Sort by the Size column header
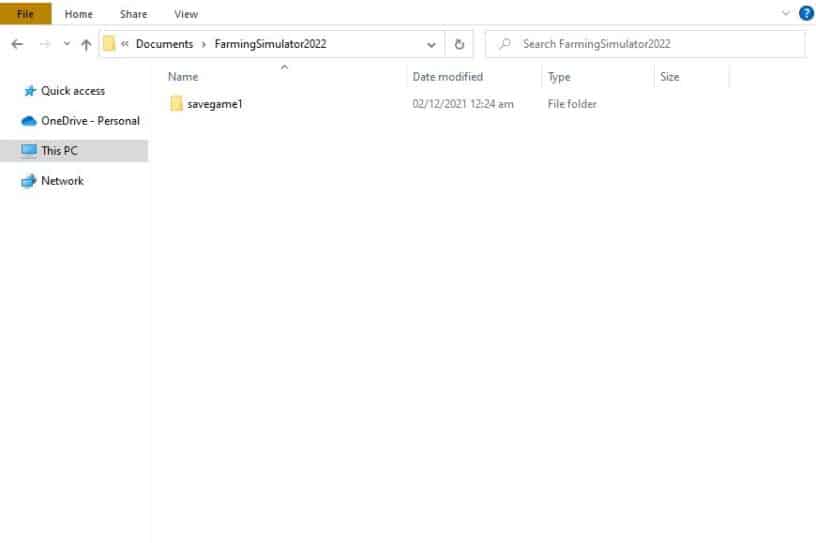Screen dimensions: 816x543 pos(670,77)
